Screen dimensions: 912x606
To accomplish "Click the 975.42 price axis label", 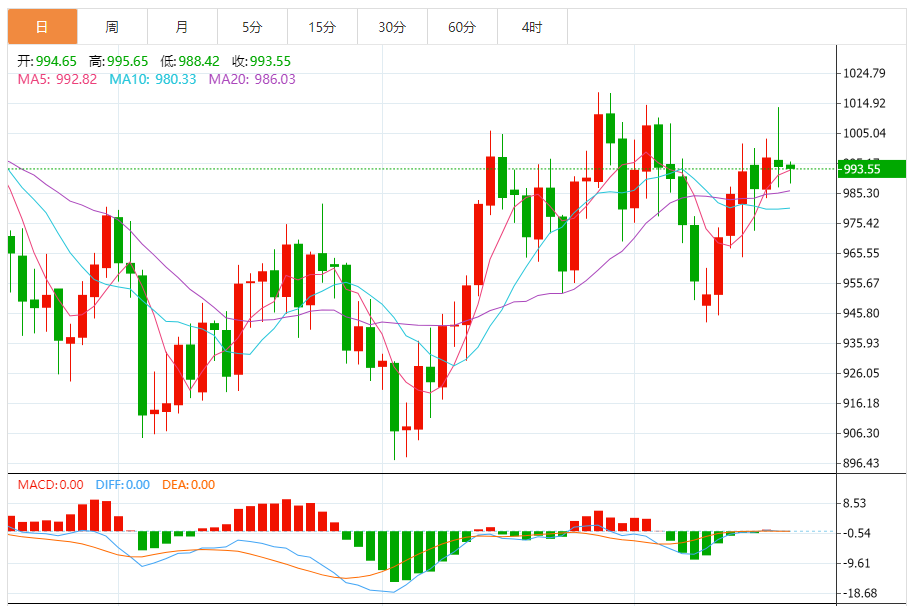I will 861,223.
